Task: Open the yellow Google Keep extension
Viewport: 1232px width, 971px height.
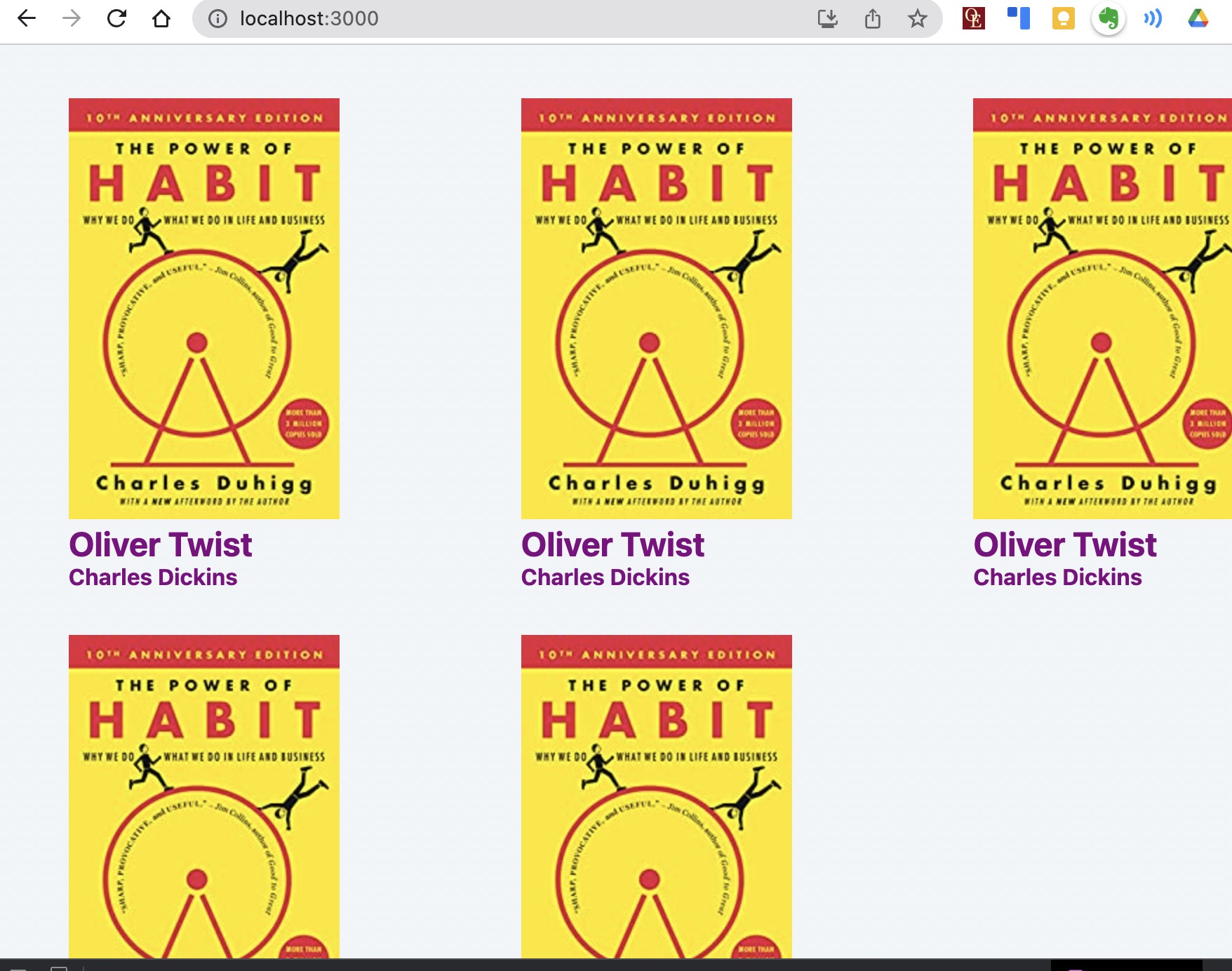Action: pos(1064,18)
